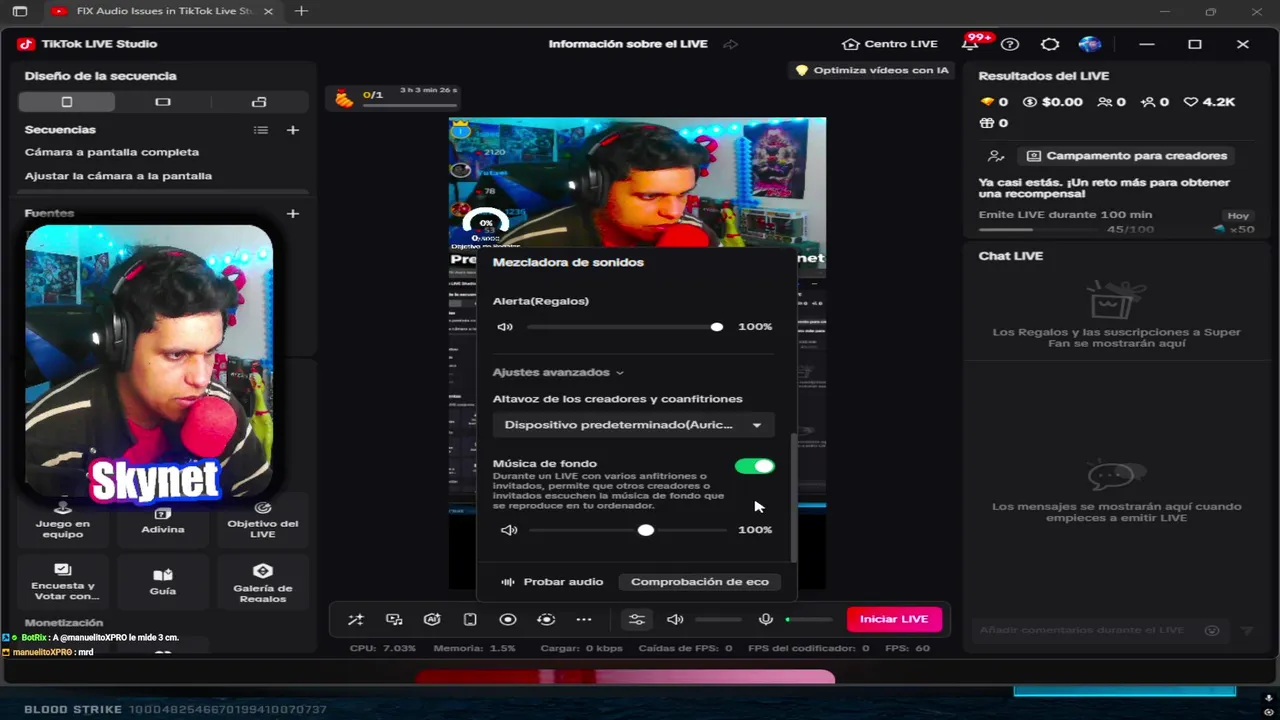Viewport: 1280px width, 720px height.
Task: Click the diamonds count icon in Resultados
Action: click(987, 102)
